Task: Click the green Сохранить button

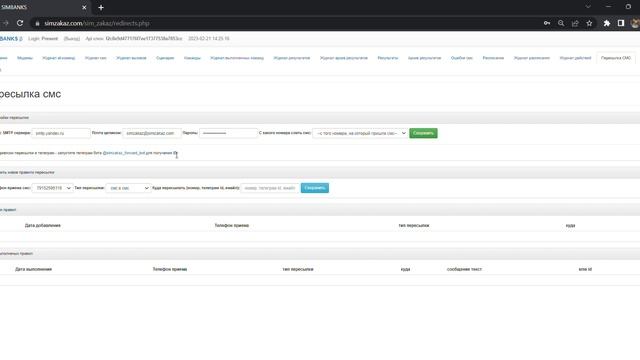Action: pyautogui.click(x=423, y=133)
